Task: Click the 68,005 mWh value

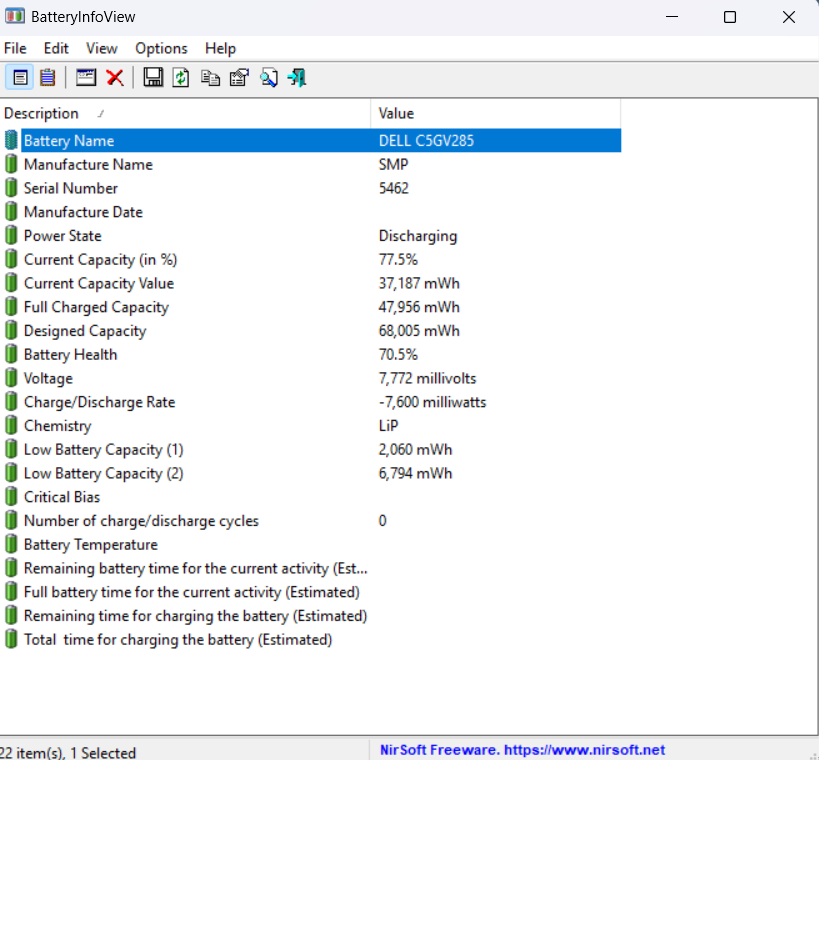Action: (419, 331)
